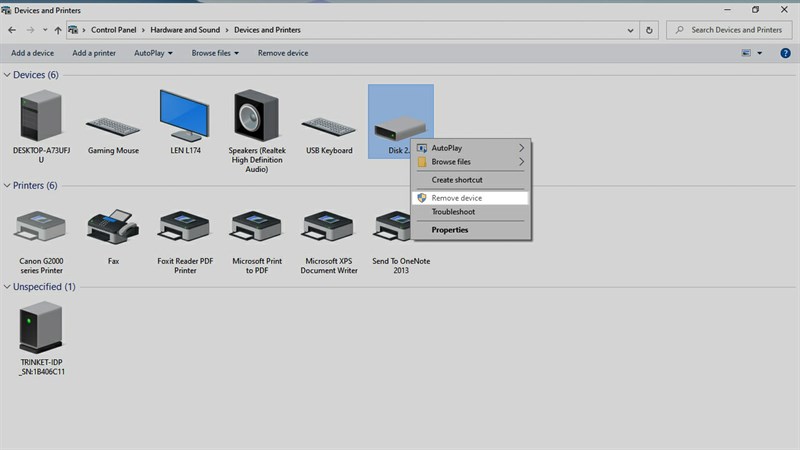
Task: Click Troubleshoot in the context menu
Action: [453, 212]
